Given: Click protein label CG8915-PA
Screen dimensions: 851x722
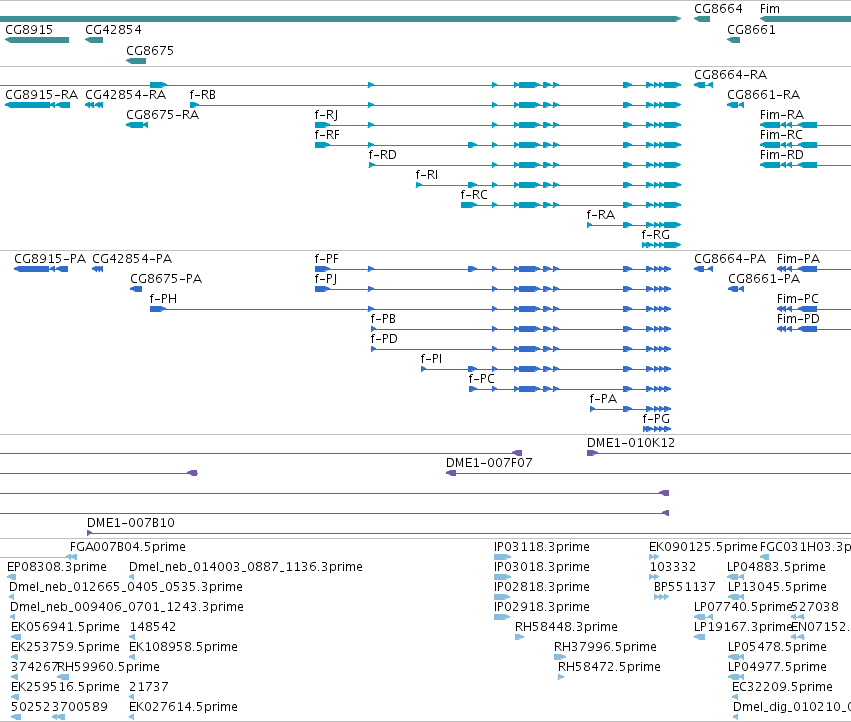Looking at the screenshot, I should pos(50,258).
